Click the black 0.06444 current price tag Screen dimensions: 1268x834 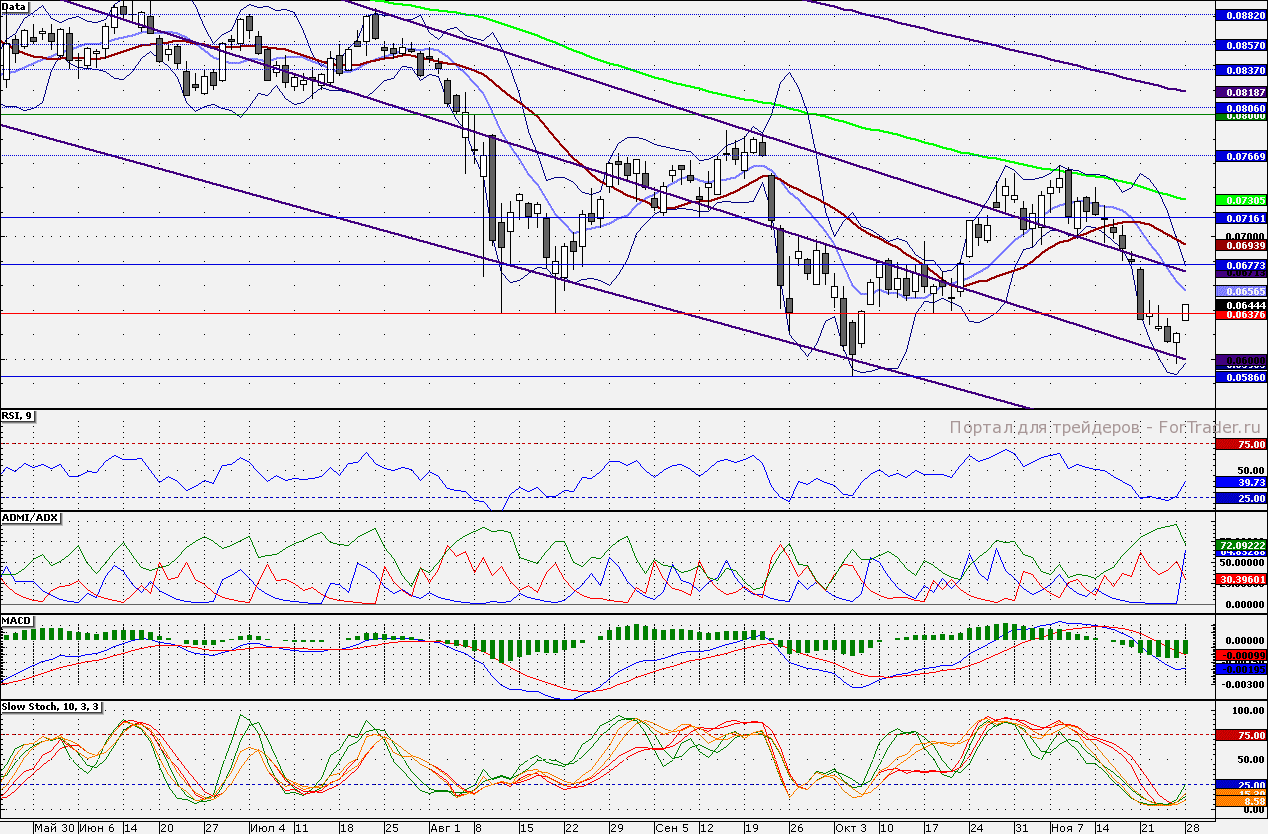click(x=1240, y=304)
